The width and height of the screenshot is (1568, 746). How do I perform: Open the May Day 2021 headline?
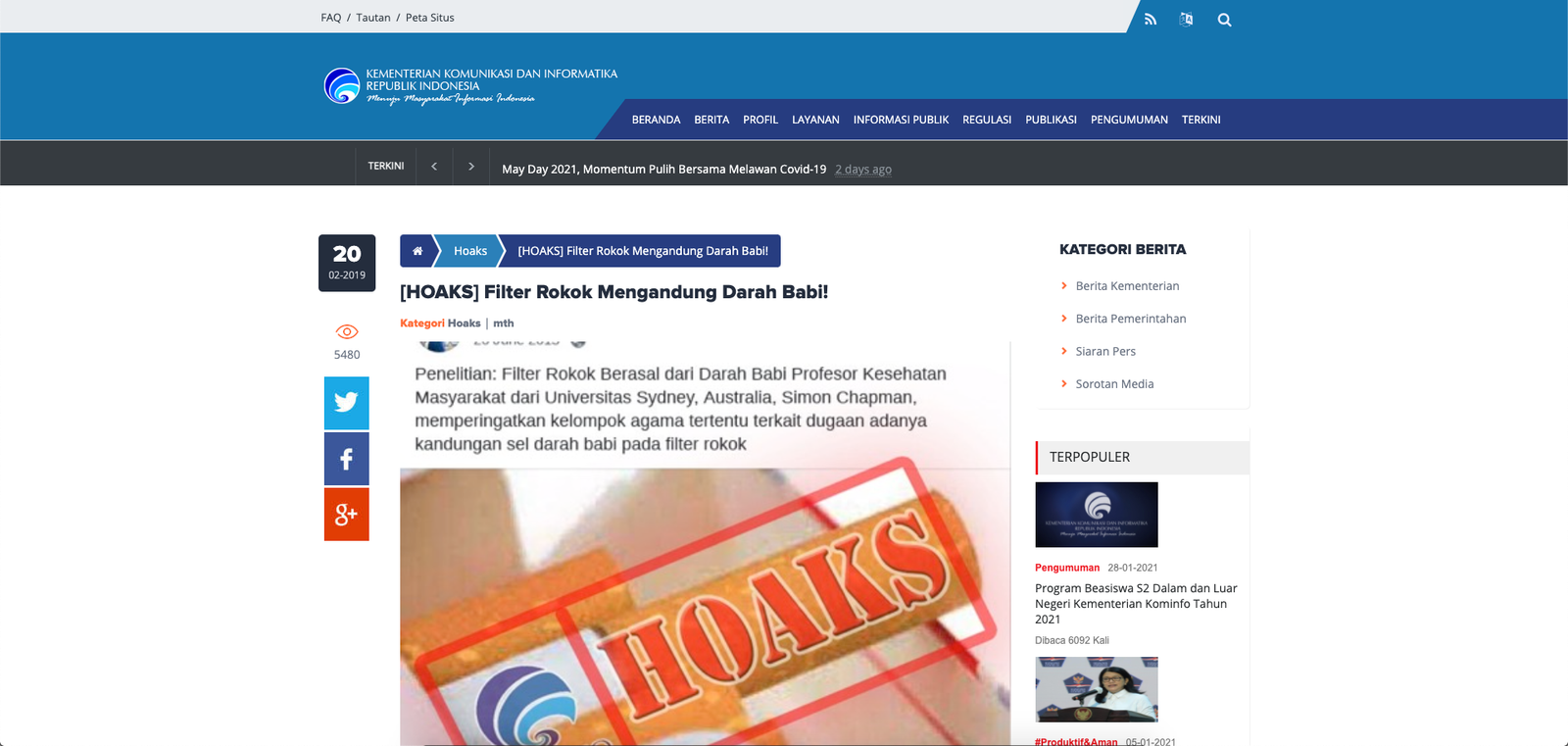pyautogui.click(x=663, y=170)
